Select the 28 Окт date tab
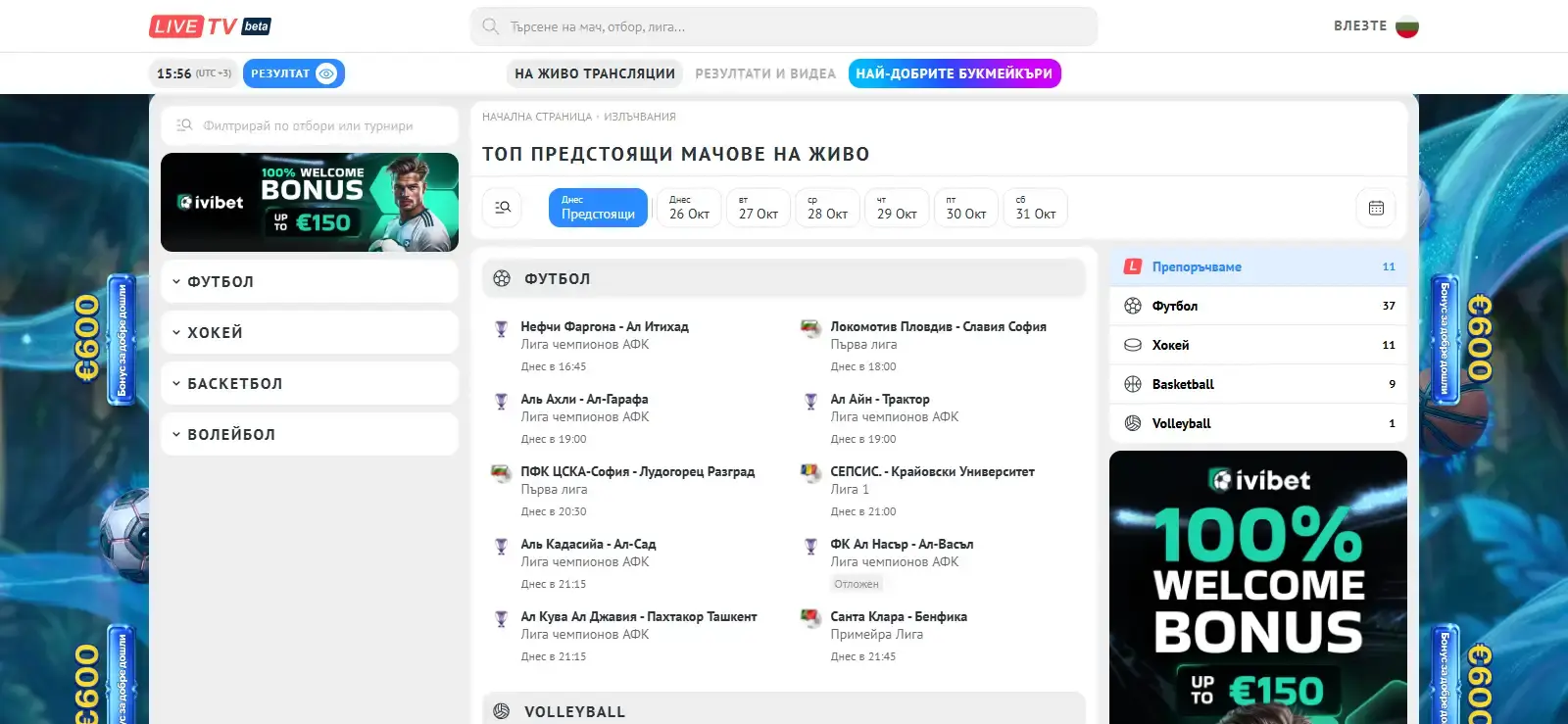 coord(827,208)
